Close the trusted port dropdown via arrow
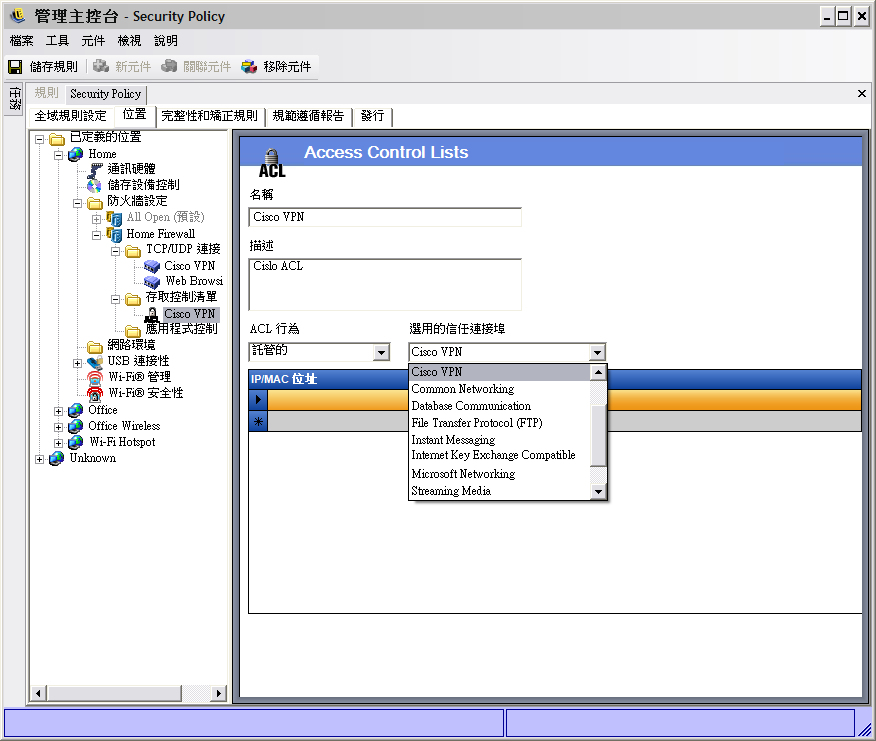The height and width of the screenshot is (741, 876). pyautogui.click(x=597, y=352)
